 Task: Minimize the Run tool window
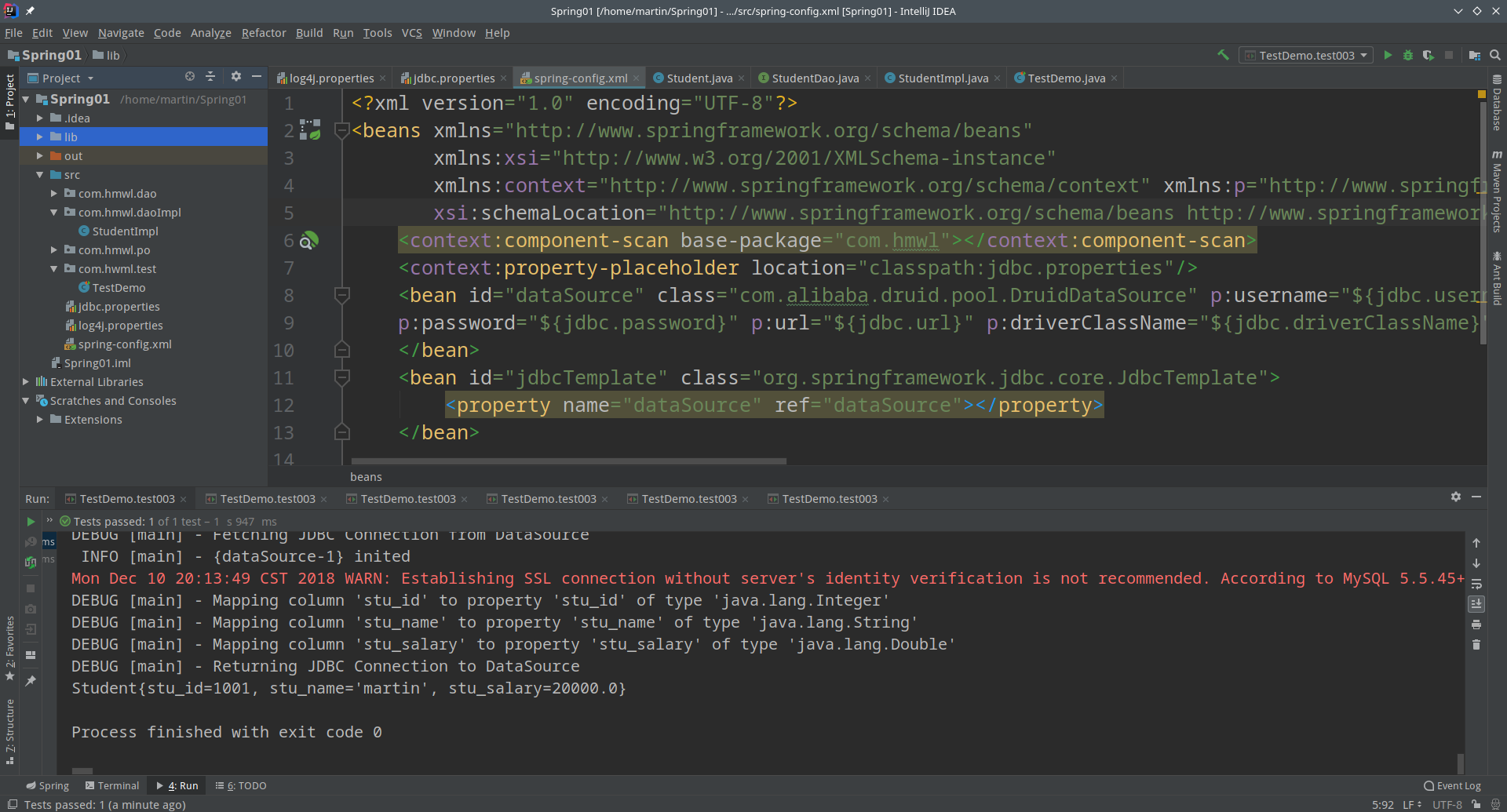tap(1476, 497)
